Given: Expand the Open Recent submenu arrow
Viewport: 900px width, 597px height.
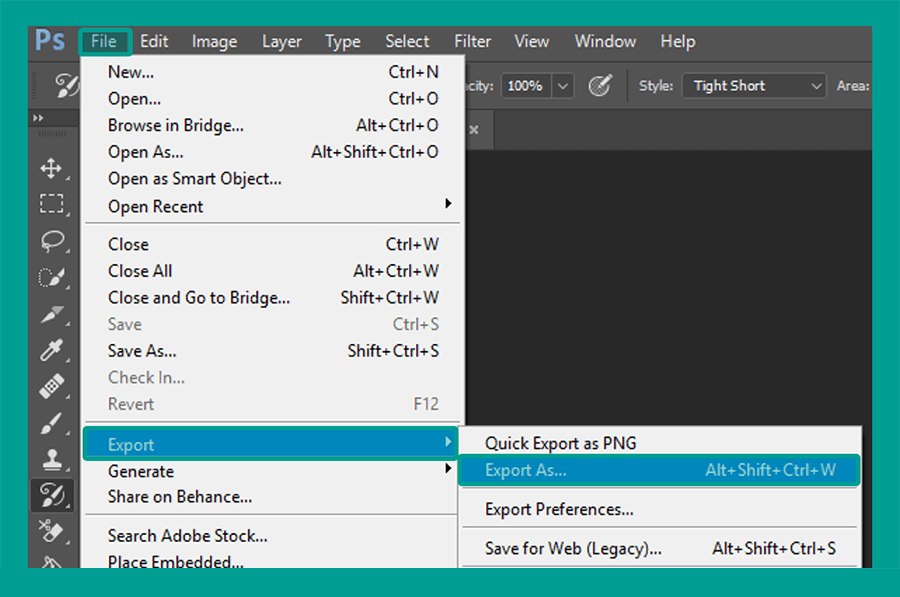Looking at the screenshot, I should [x=448, y=204].
